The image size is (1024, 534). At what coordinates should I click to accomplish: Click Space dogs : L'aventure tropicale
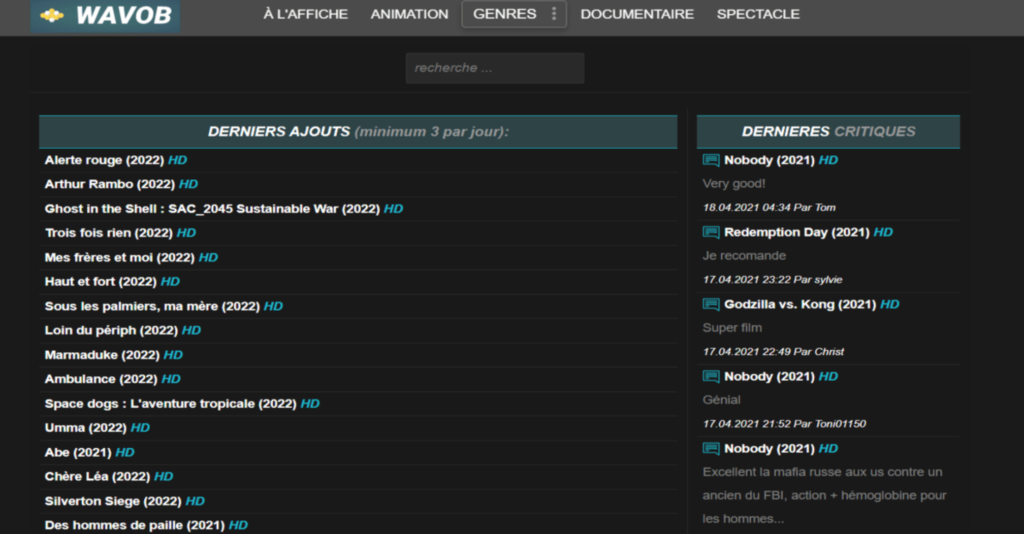[x=170, y=404]
